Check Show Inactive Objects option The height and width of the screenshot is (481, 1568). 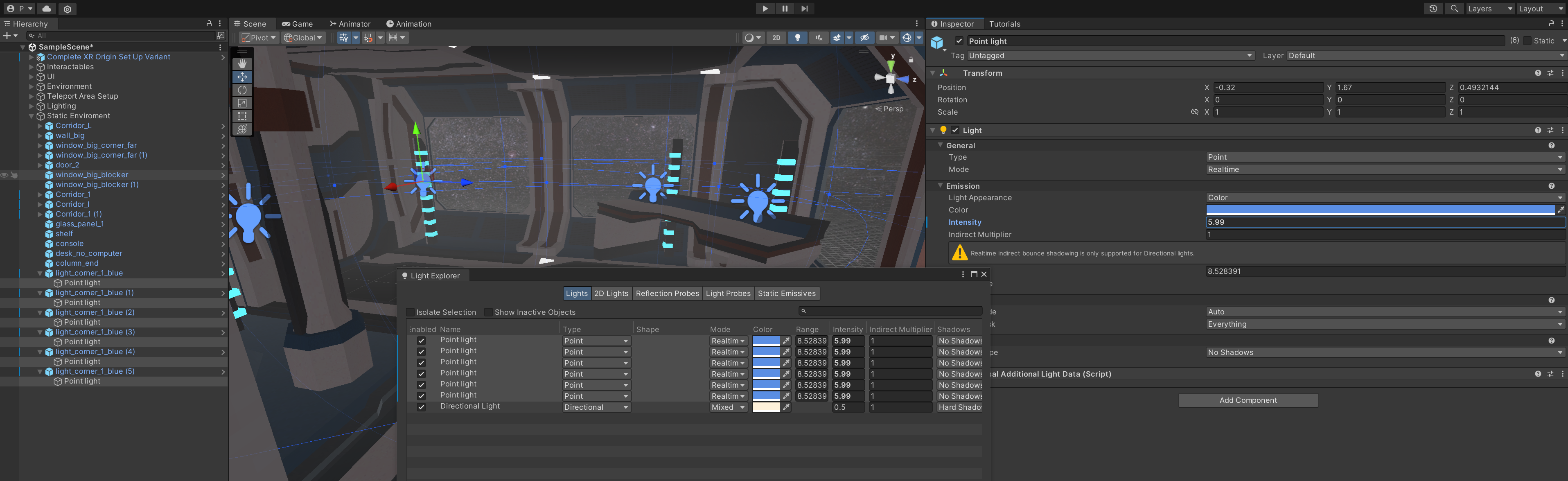(x=488, y=312)
